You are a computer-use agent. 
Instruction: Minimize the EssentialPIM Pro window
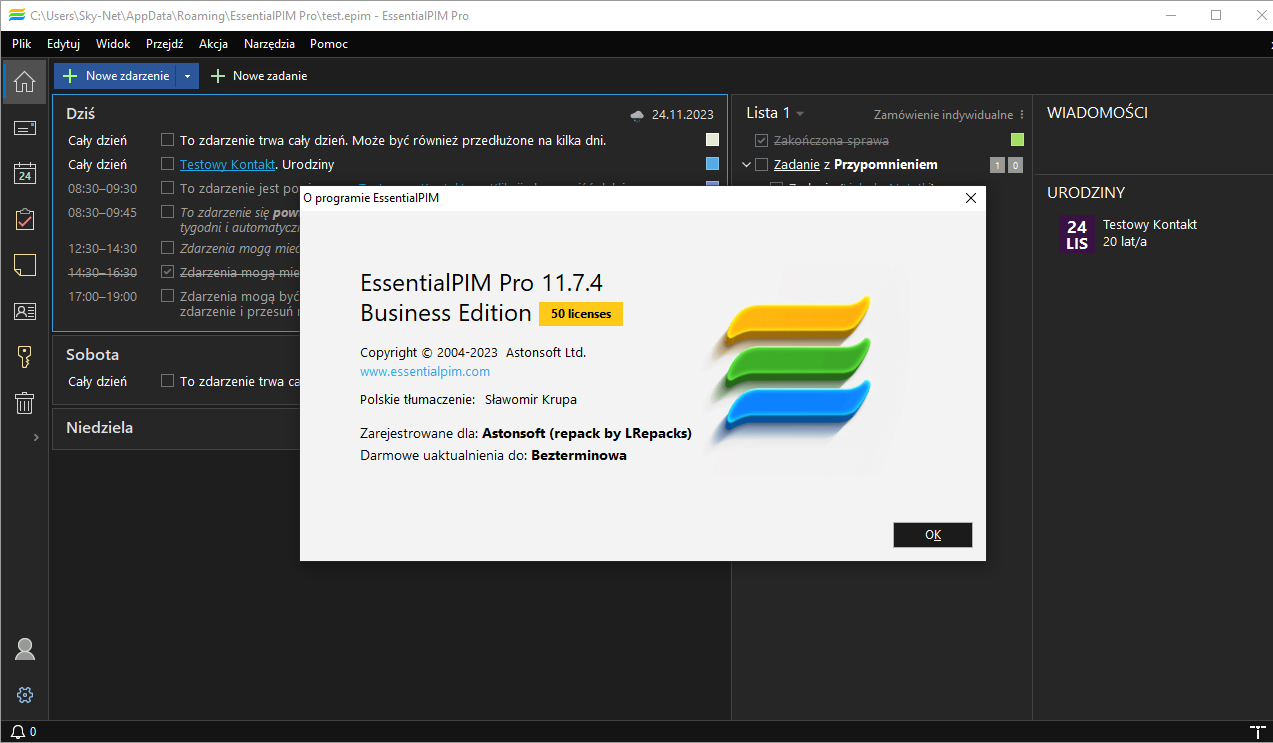click(x=1171, y=15)
